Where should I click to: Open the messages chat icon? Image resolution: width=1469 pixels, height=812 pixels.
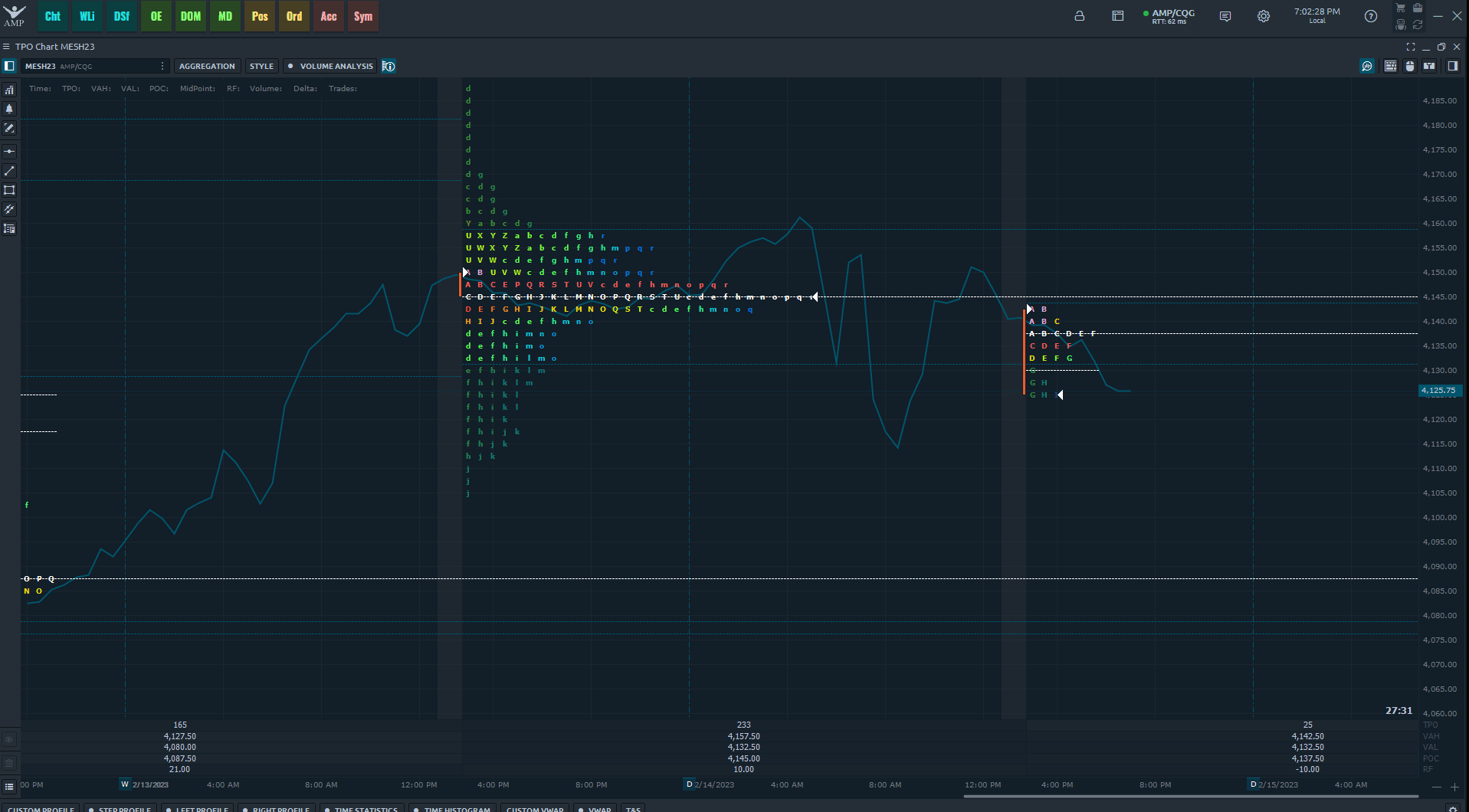(1225, 16)
